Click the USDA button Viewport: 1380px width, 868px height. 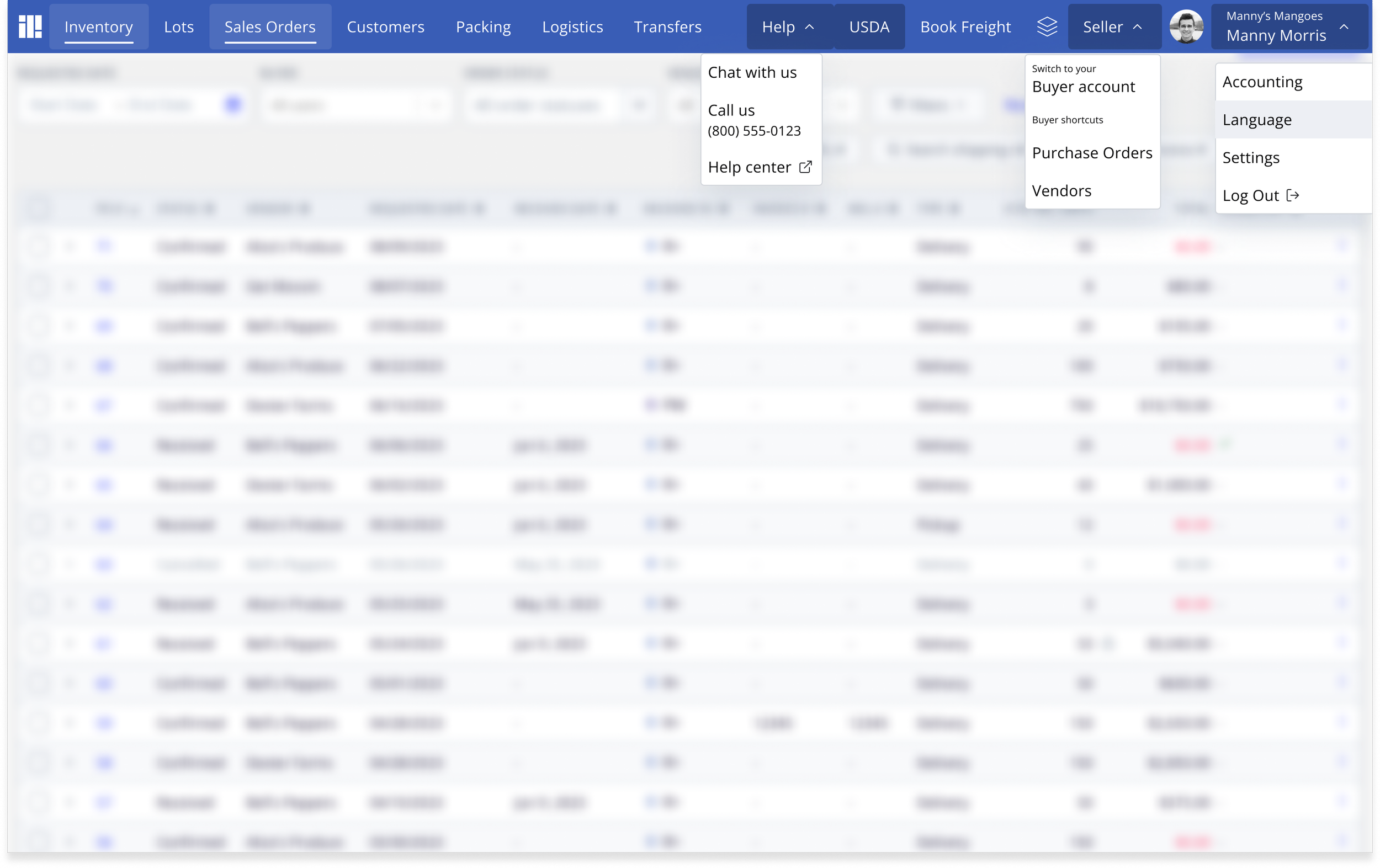tap(869, 27)
